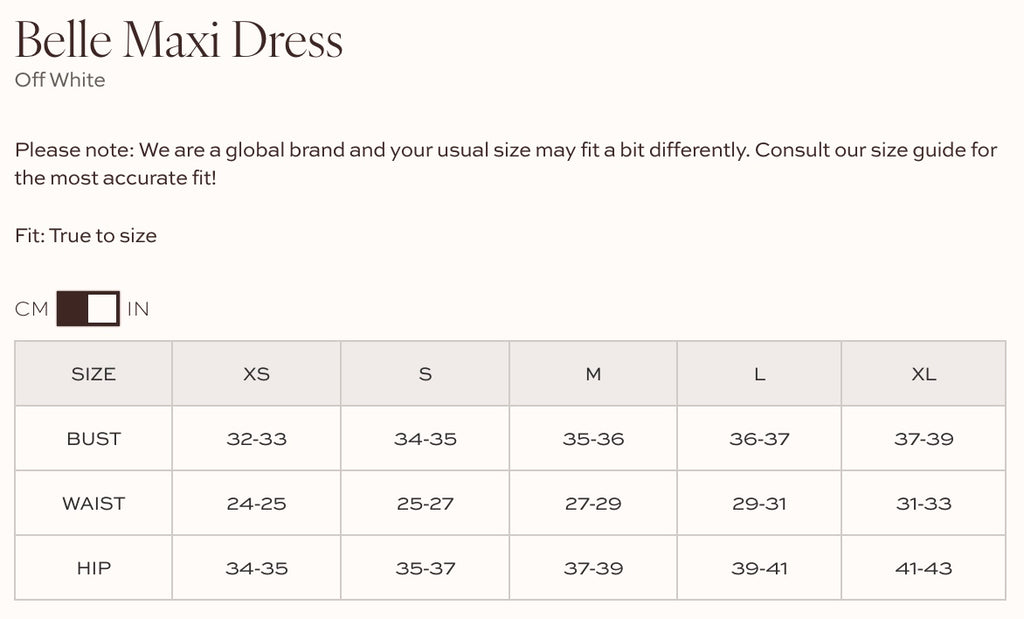Select the S column header
Viewport: 1024px width, 619px height.
click(x=425, y=374)
